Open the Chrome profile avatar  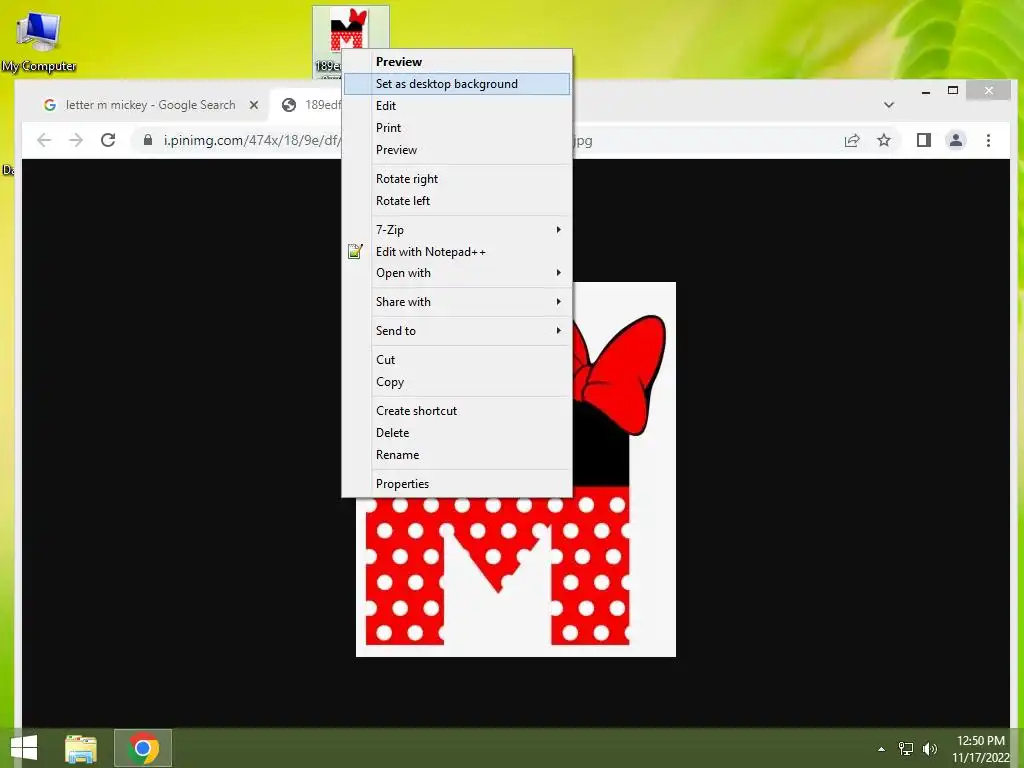pyautogui.click(x=955, y=140)
